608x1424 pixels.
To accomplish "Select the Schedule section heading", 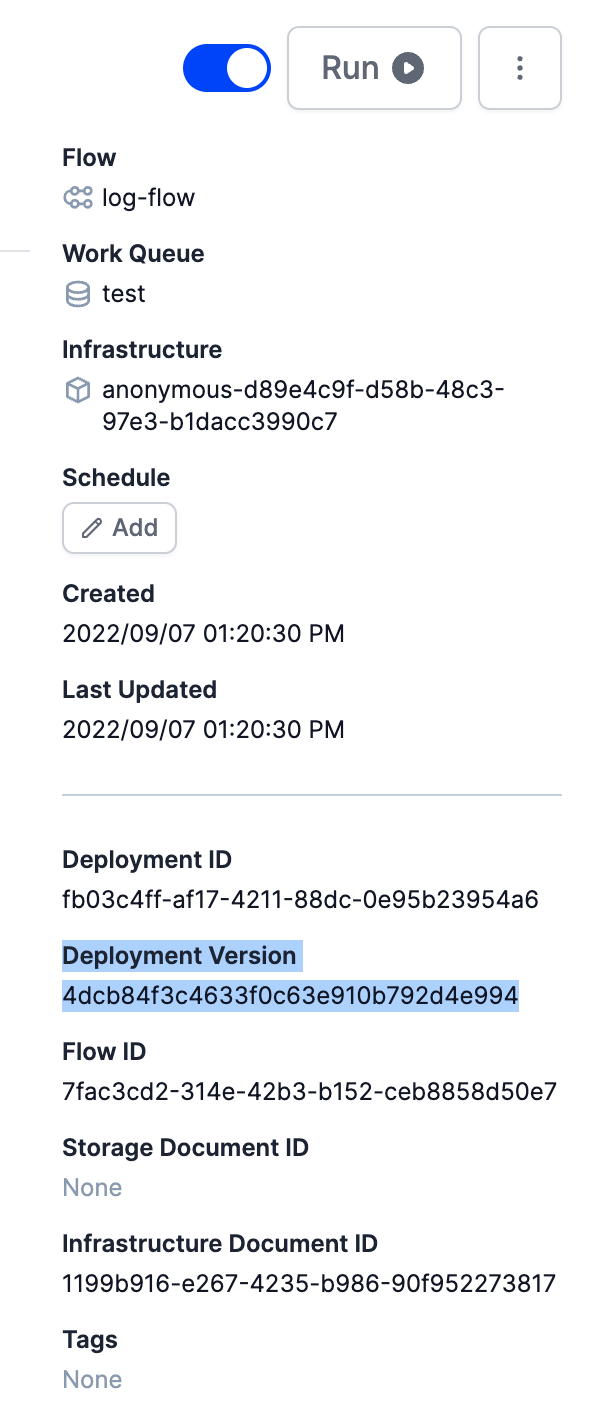I will tap(116, 477).
